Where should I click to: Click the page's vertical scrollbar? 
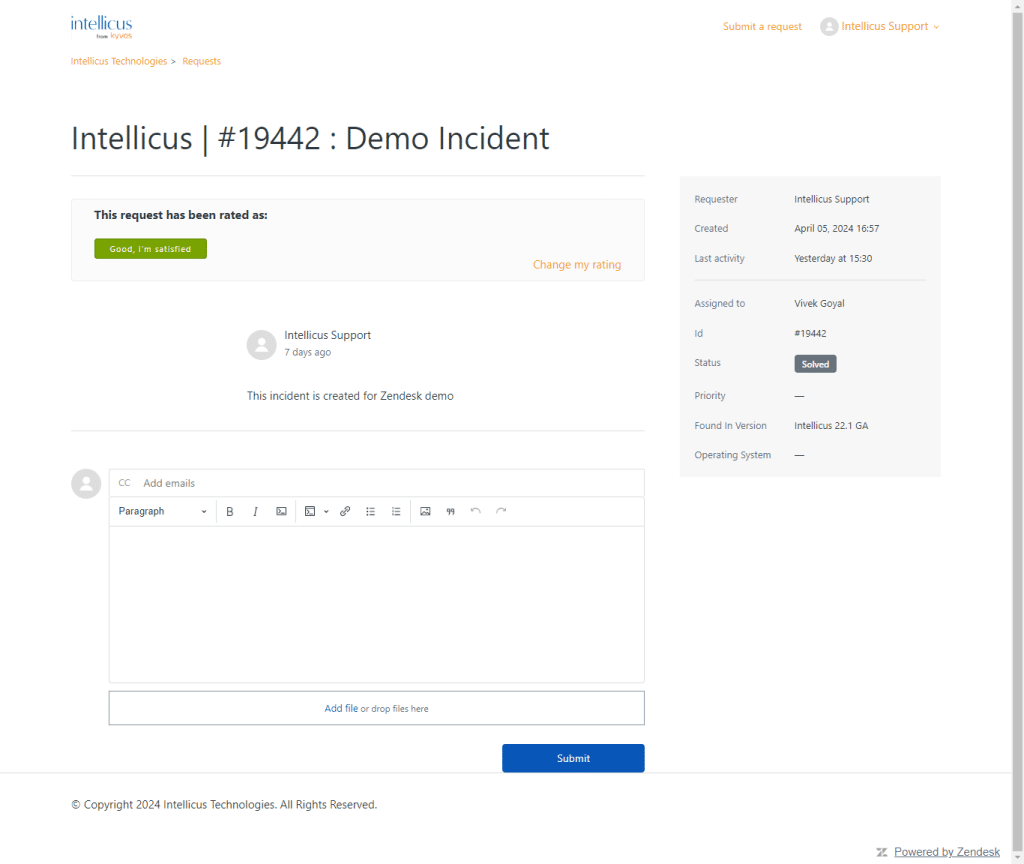point(1017,431)
